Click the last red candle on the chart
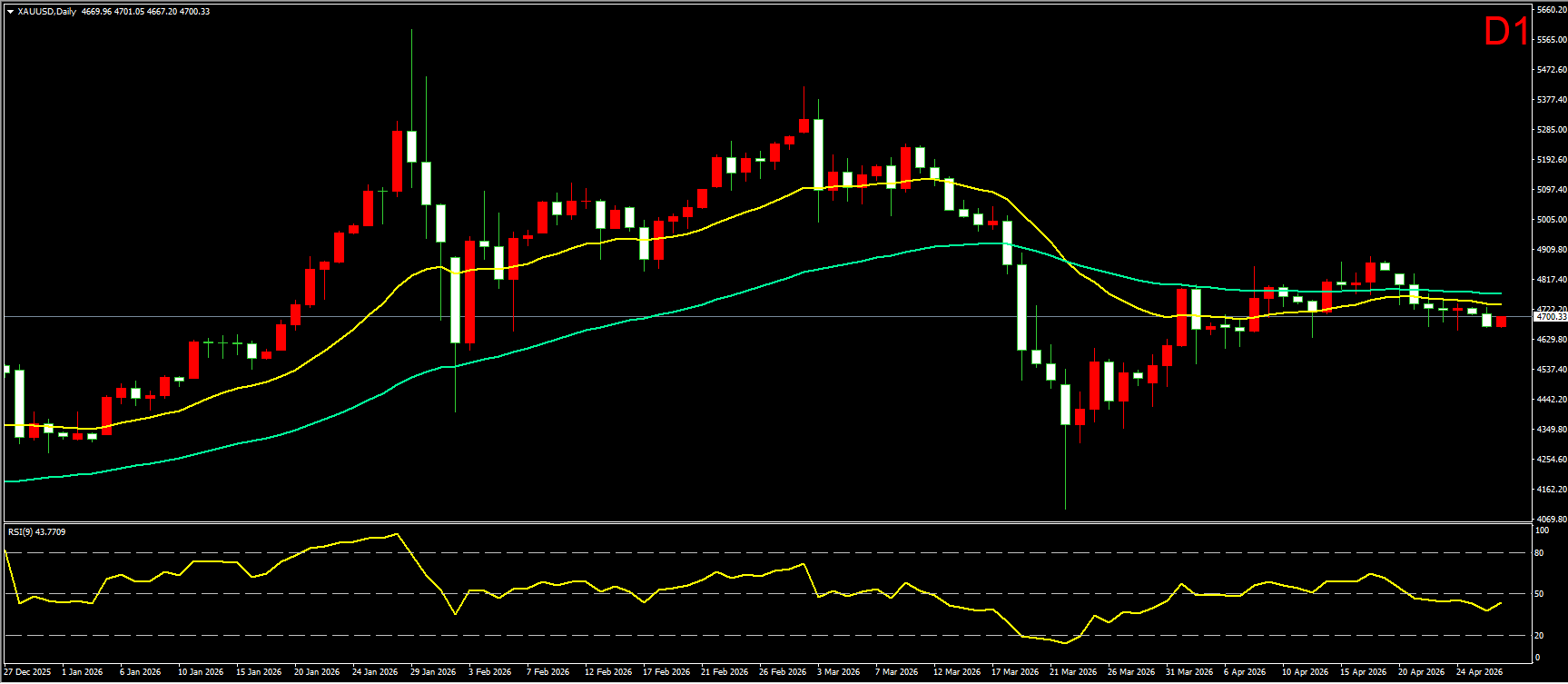The height and width of the screenshot is (684, 1568). coord(1502,322)
